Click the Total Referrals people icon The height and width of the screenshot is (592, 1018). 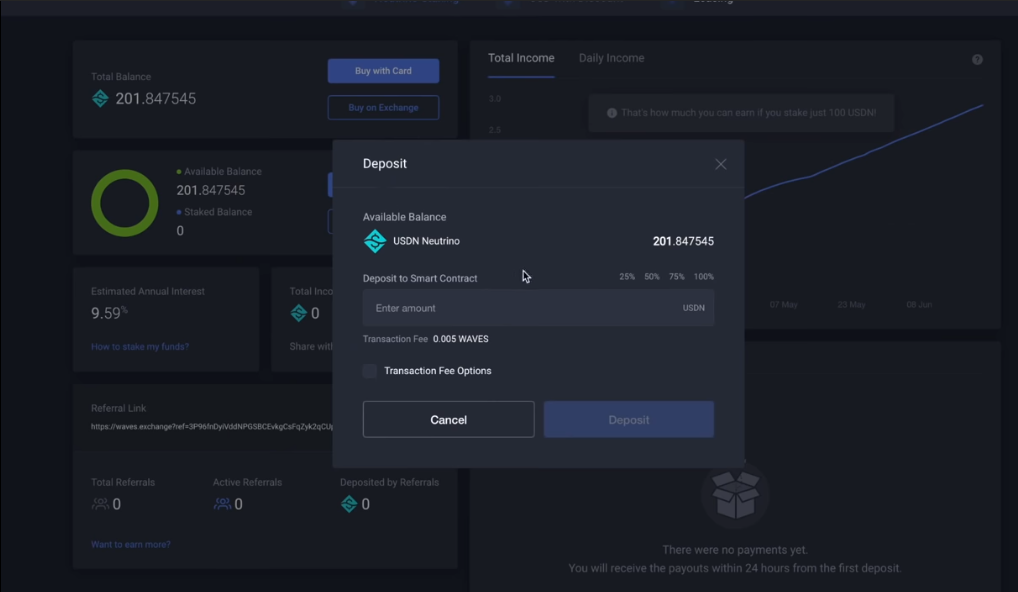point(100,504)
